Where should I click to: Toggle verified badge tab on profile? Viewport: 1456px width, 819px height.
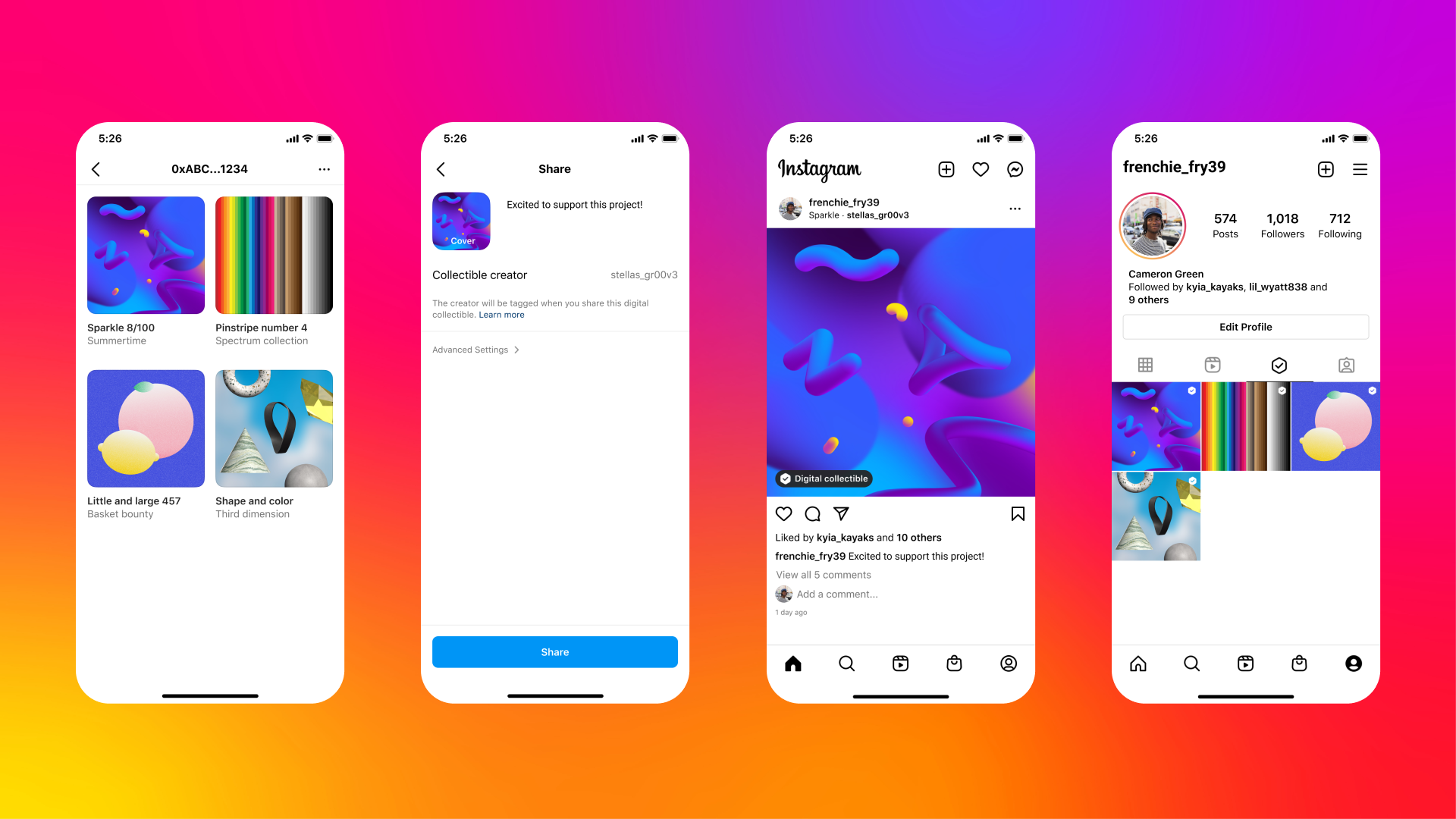[1279, 364]
